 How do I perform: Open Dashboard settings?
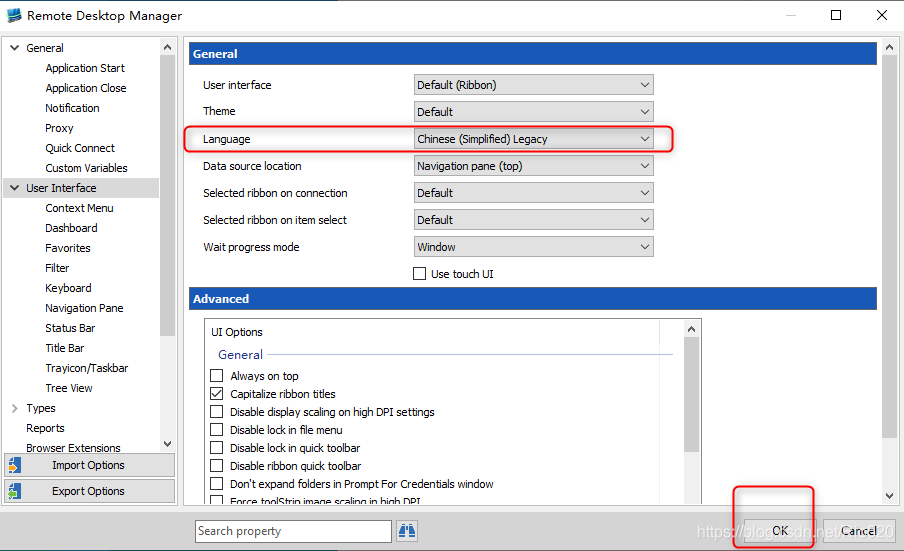pos(71,228)
